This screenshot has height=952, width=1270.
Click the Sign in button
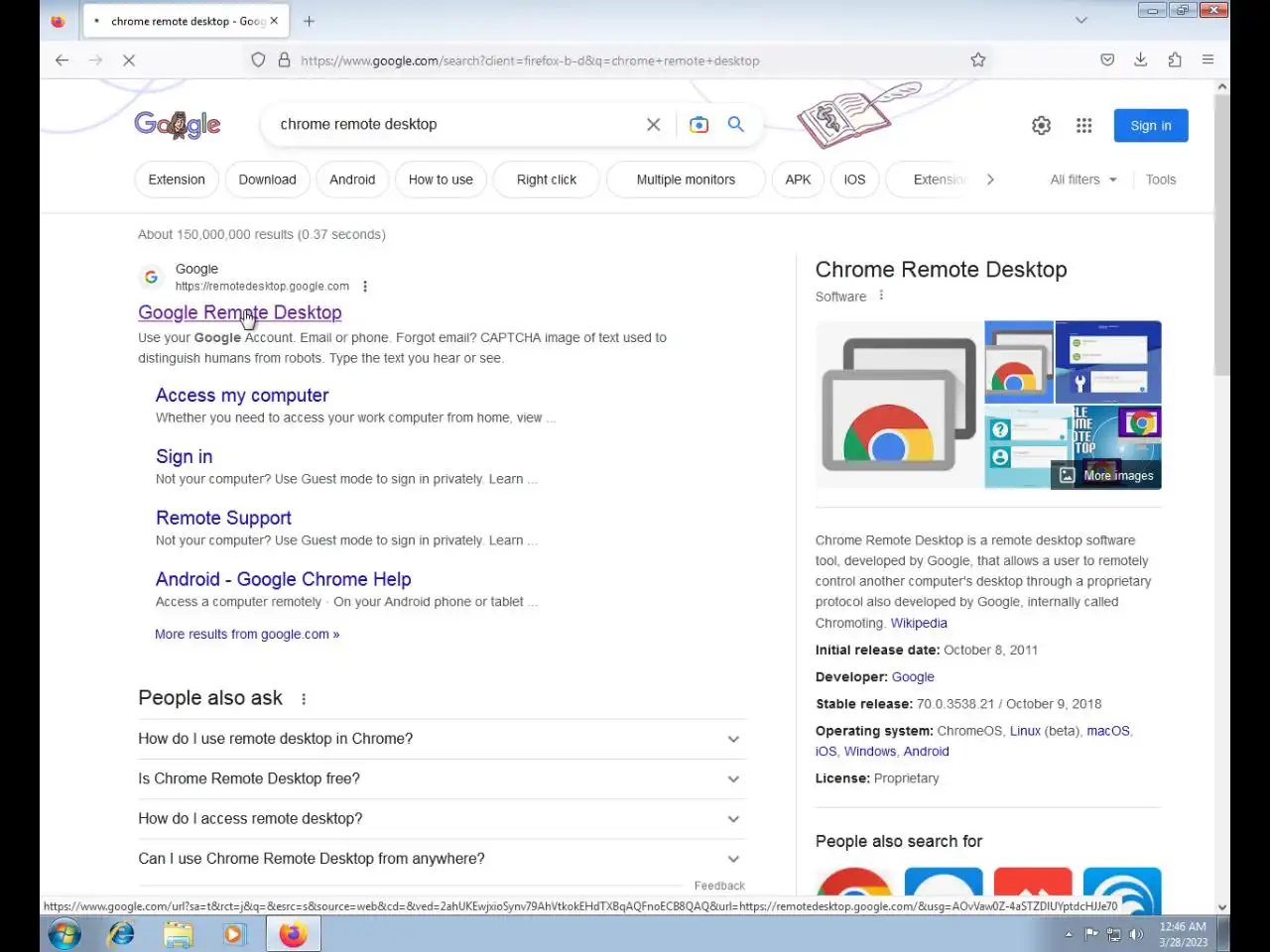point(1151,125)
